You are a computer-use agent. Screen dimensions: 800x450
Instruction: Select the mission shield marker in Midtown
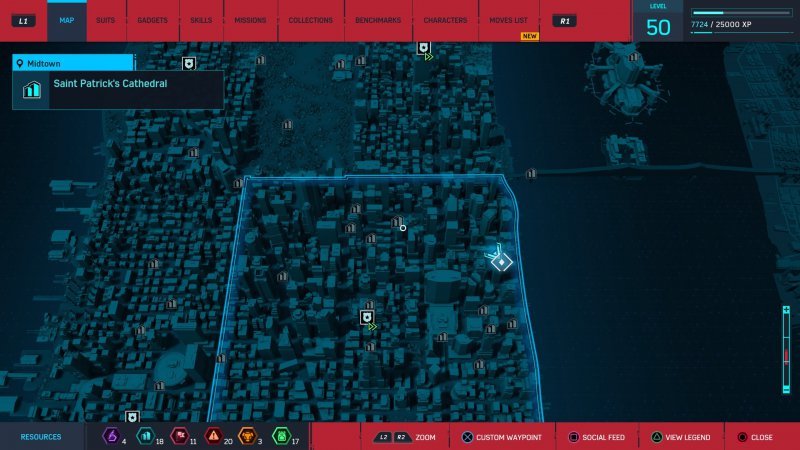367,317
